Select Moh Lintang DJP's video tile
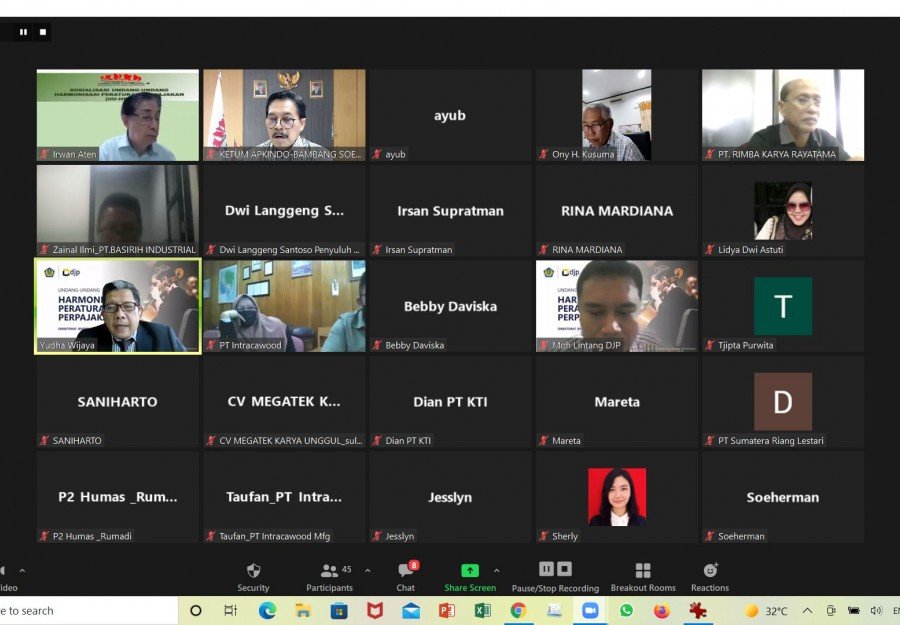 pos(616,306)
